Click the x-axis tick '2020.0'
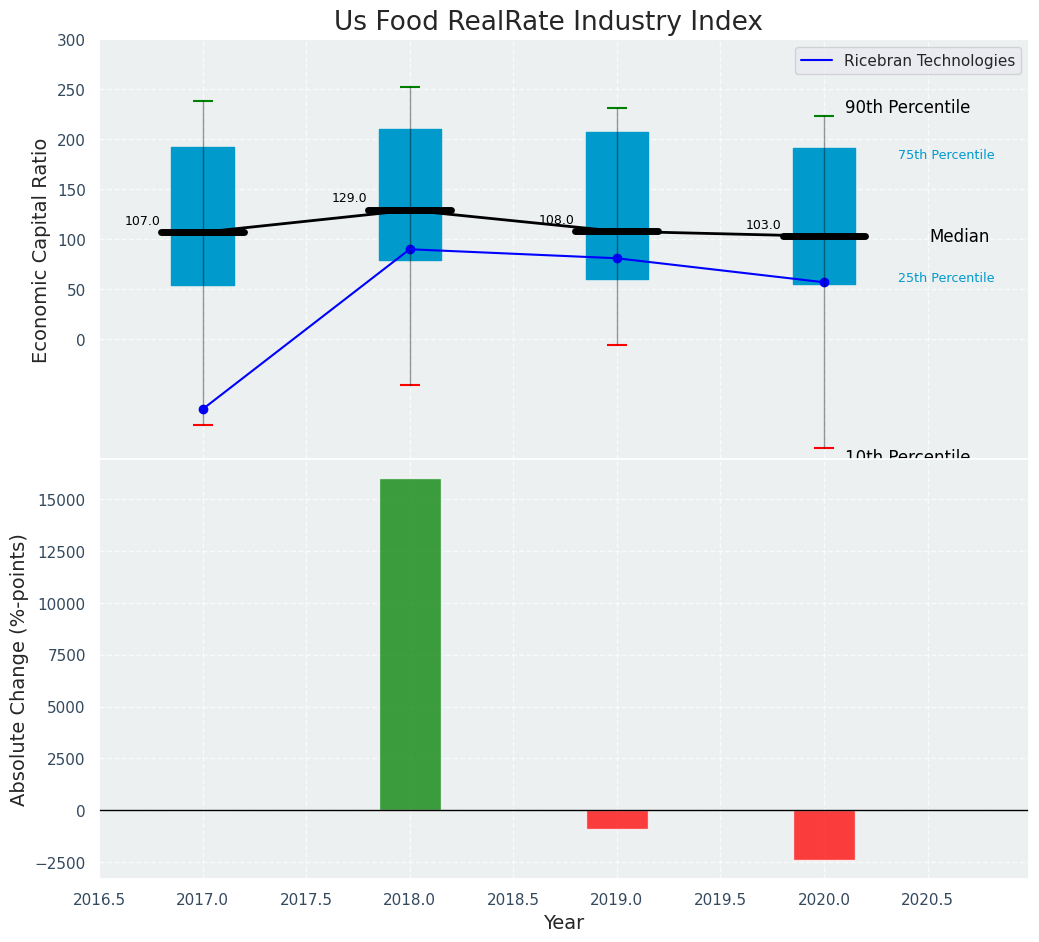The width and height of the screenshot is (1039, 942). click(x=824, y=900)
